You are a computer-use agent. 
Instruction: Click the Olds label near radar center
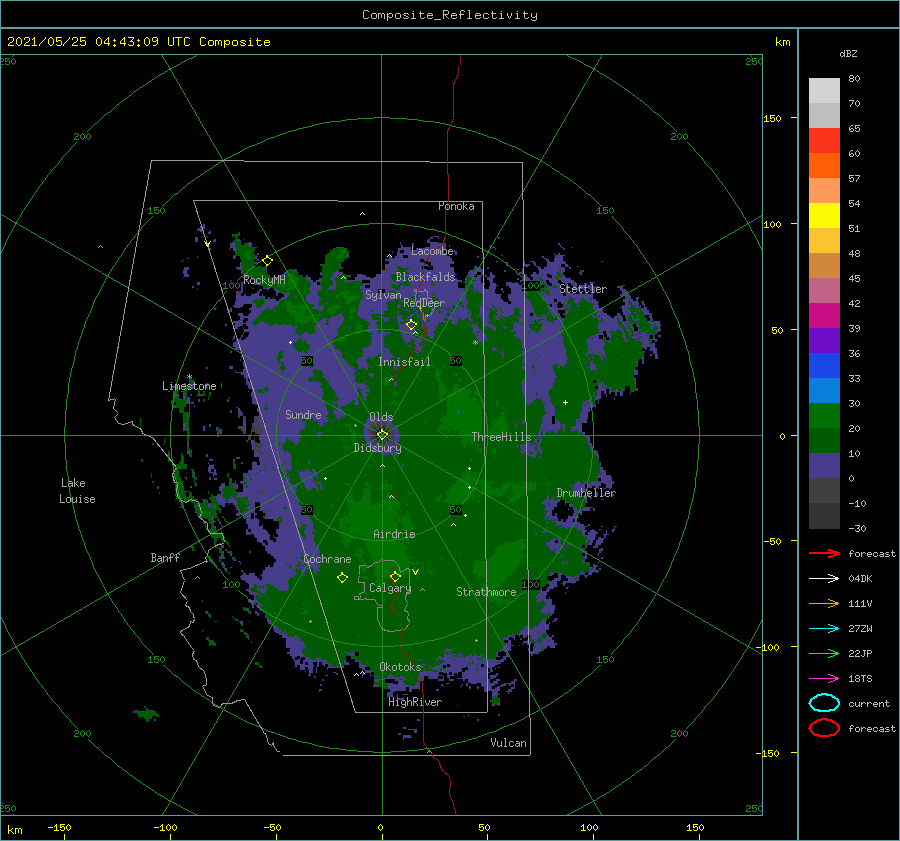tap(381, 417)
